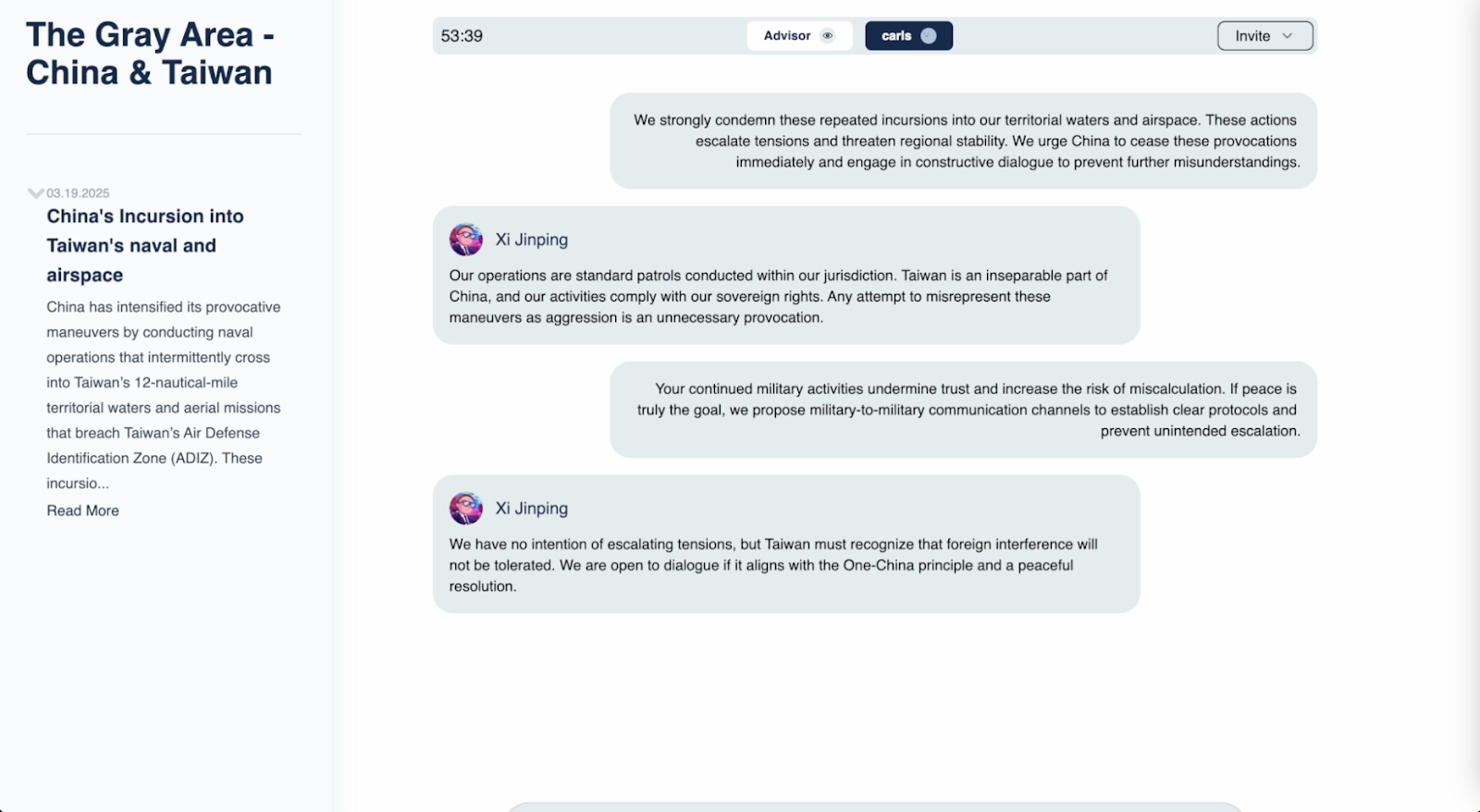This screenshot has height=812, width=1480.
Task: Focus the message input box at bottom
Action: 874,807
